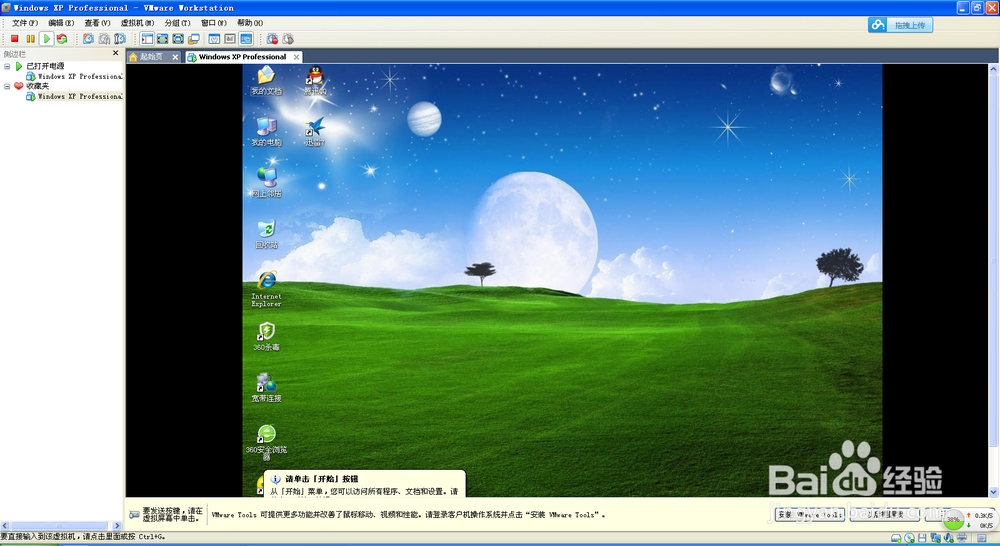Screen dimensions: 1000x546
Task: Select the summary view toolbar icon
Action: (214, 39)
